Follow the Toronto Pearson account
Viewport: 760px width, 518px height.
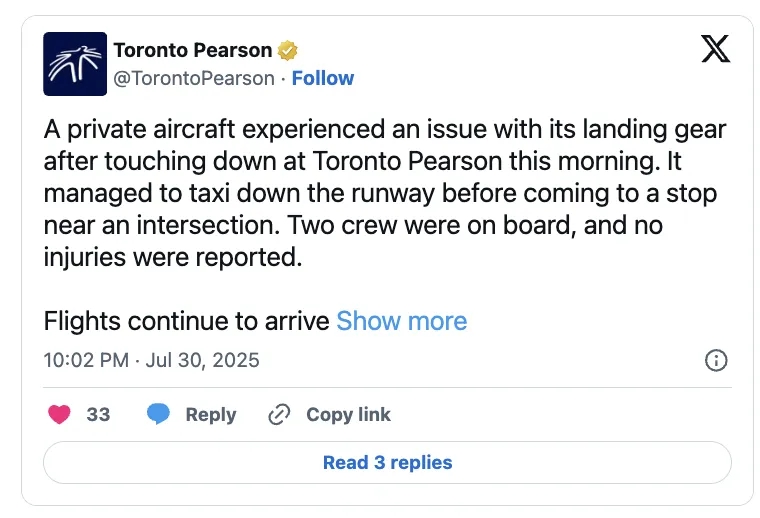322,78
